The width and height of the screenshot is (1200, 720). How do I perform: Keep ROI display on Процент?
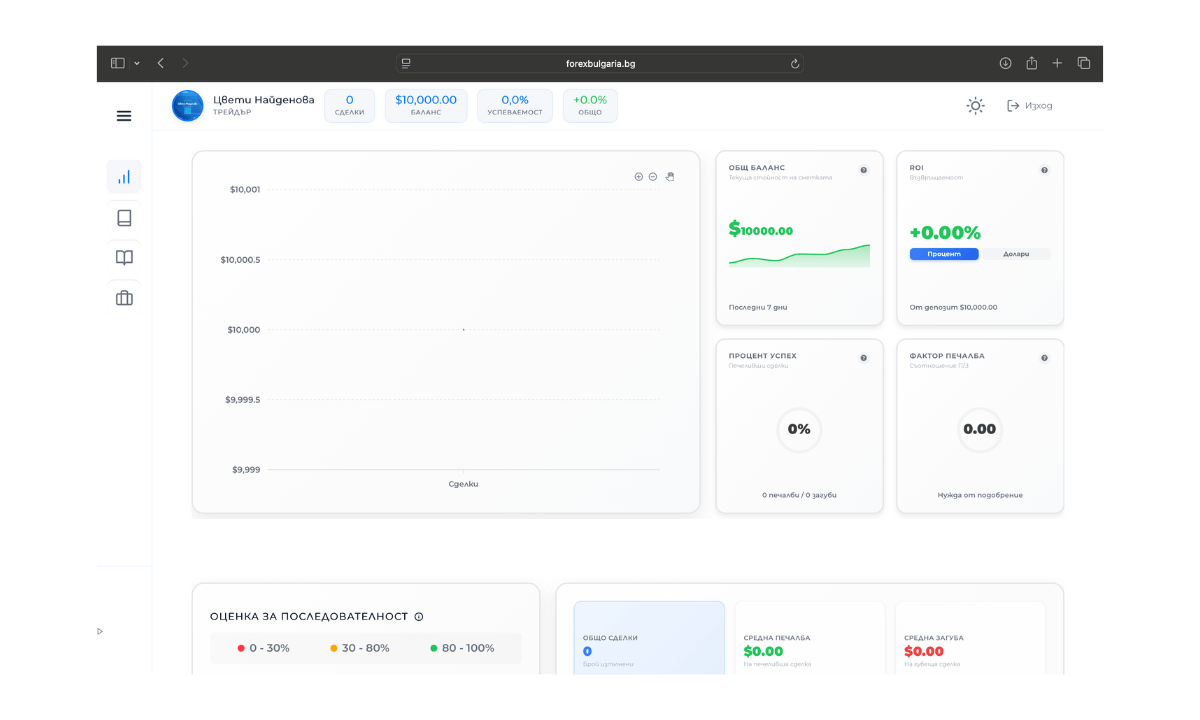pyautogui.click(x=943, y=253)
